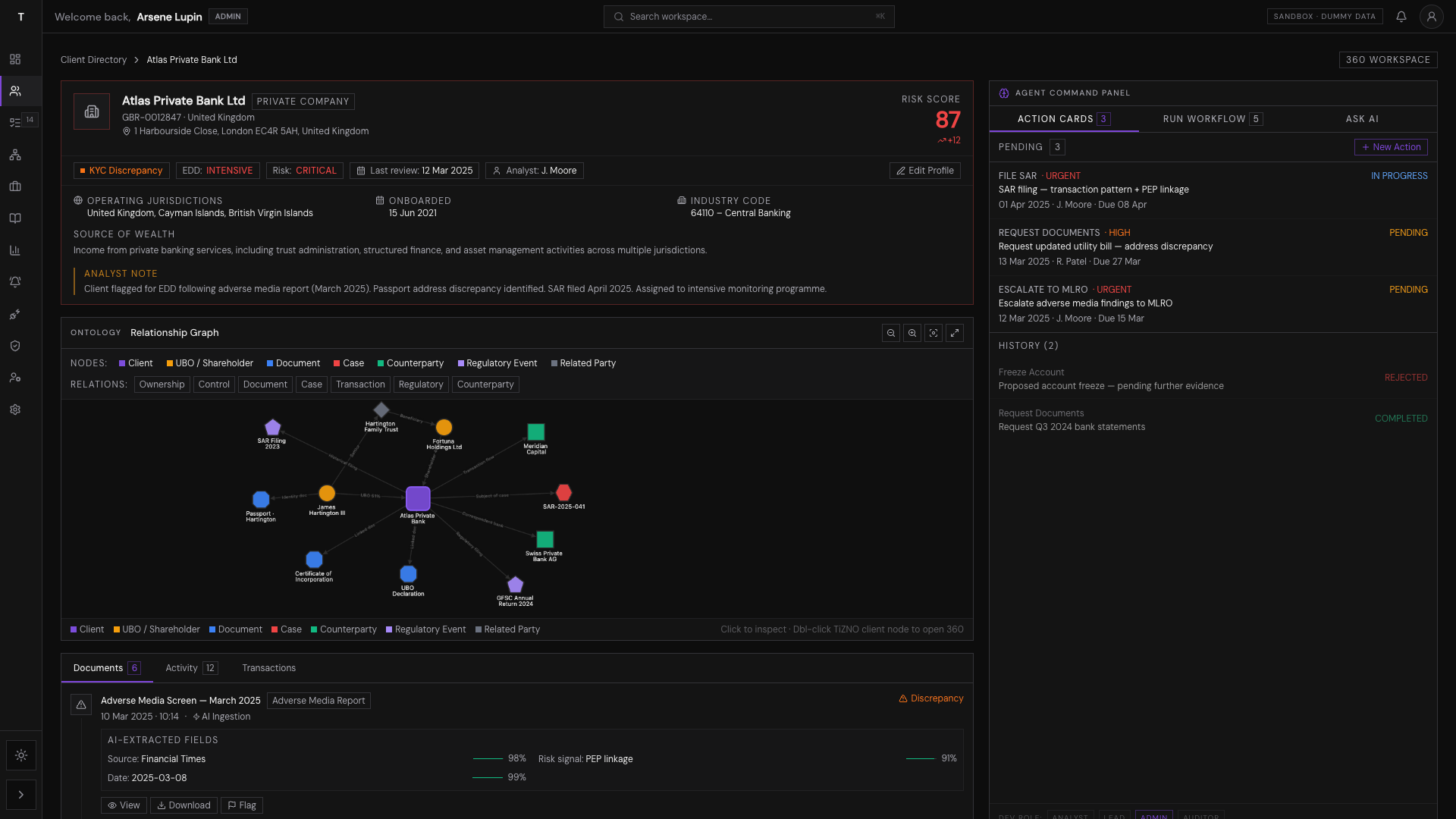Expand the relationship graph to fullscreen
Image resolution: width=1456 pixels, height=819 pixels.
[x=955, y=333]
